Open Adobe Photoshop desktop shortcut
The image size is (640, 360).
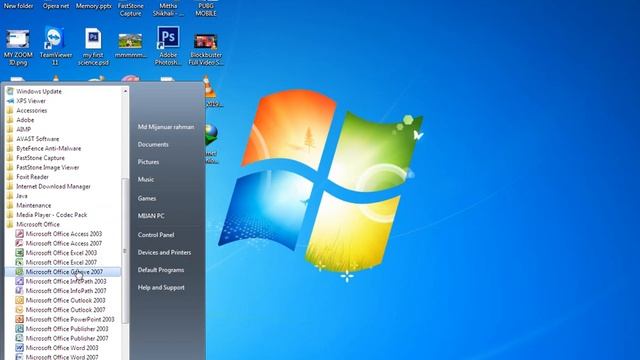tap(168, 46)
